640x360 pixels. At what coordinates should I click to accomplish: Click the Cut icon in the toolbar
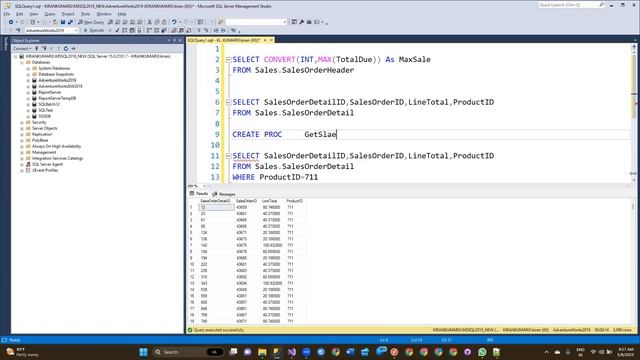(x=149, y=22)
